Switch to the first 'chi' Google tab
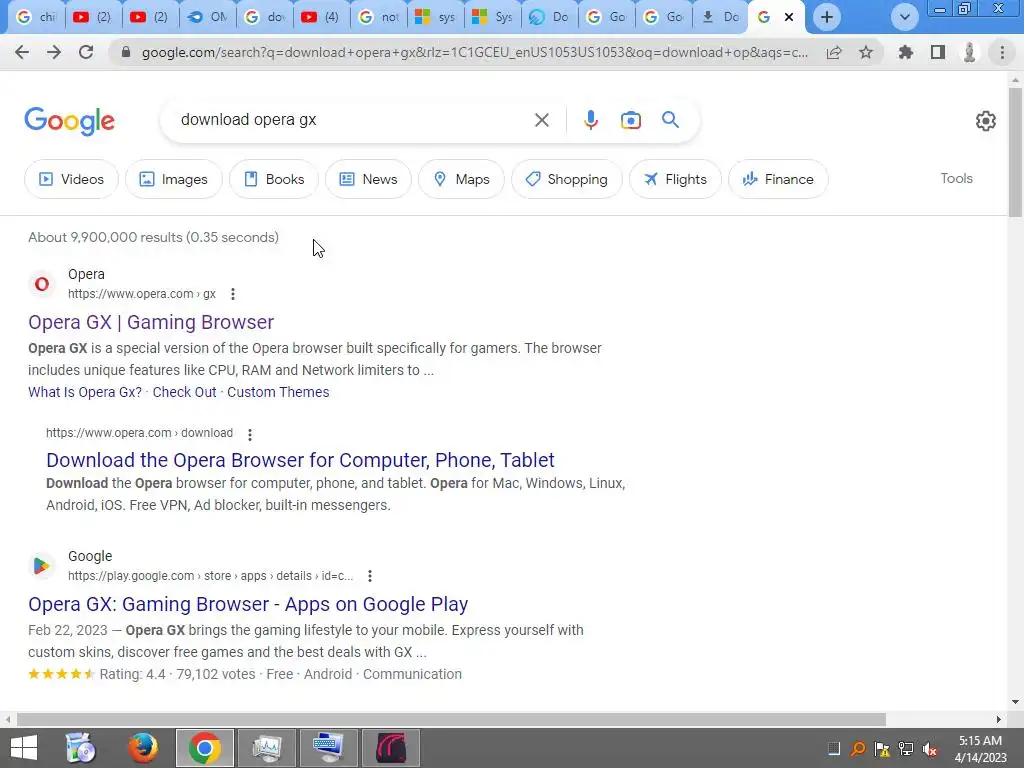The height and width of the screenshot is (768, 1024). pyautogui.click(x=36, y=17)
